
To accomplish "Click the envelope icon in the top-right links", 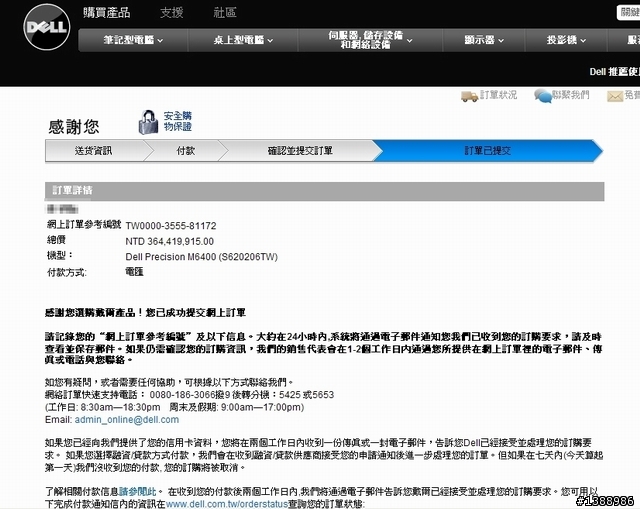I will (x=615, y=96).
